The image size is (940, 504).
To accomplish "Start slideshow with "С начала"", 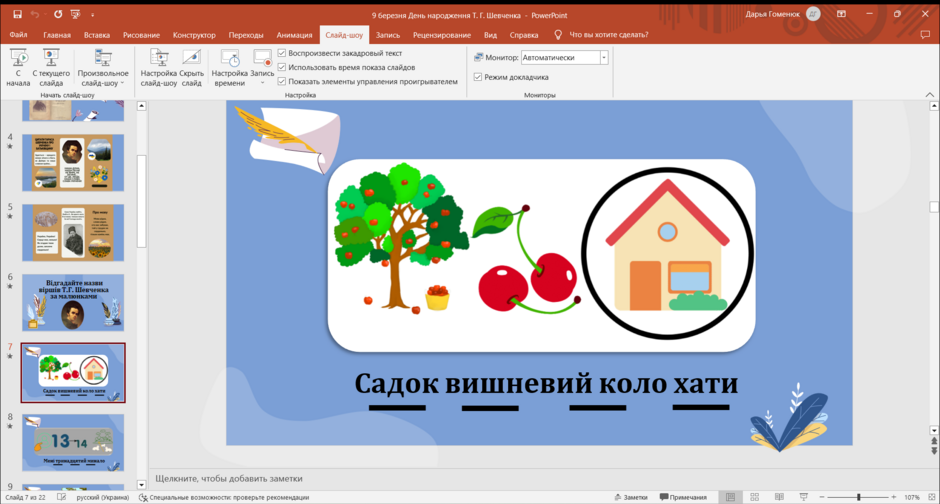I will click(18, 68).
